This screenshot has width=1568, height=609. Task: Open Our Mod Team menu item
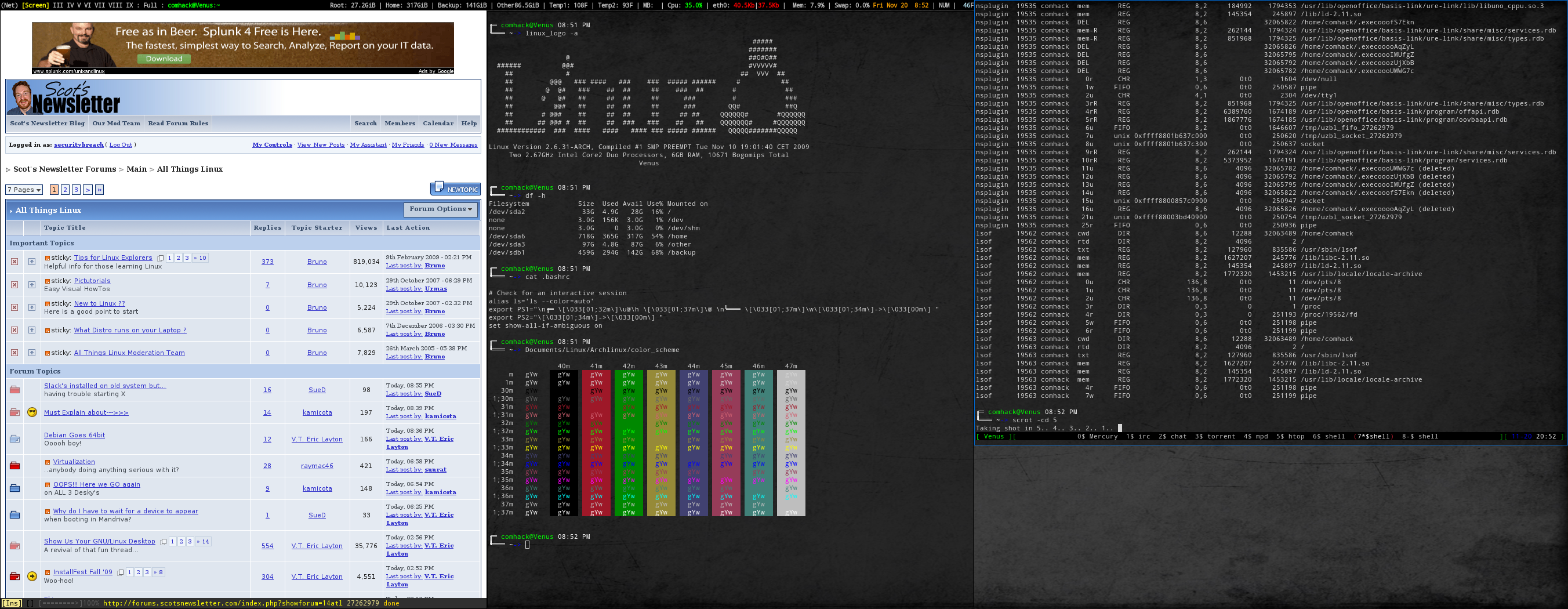116,123
